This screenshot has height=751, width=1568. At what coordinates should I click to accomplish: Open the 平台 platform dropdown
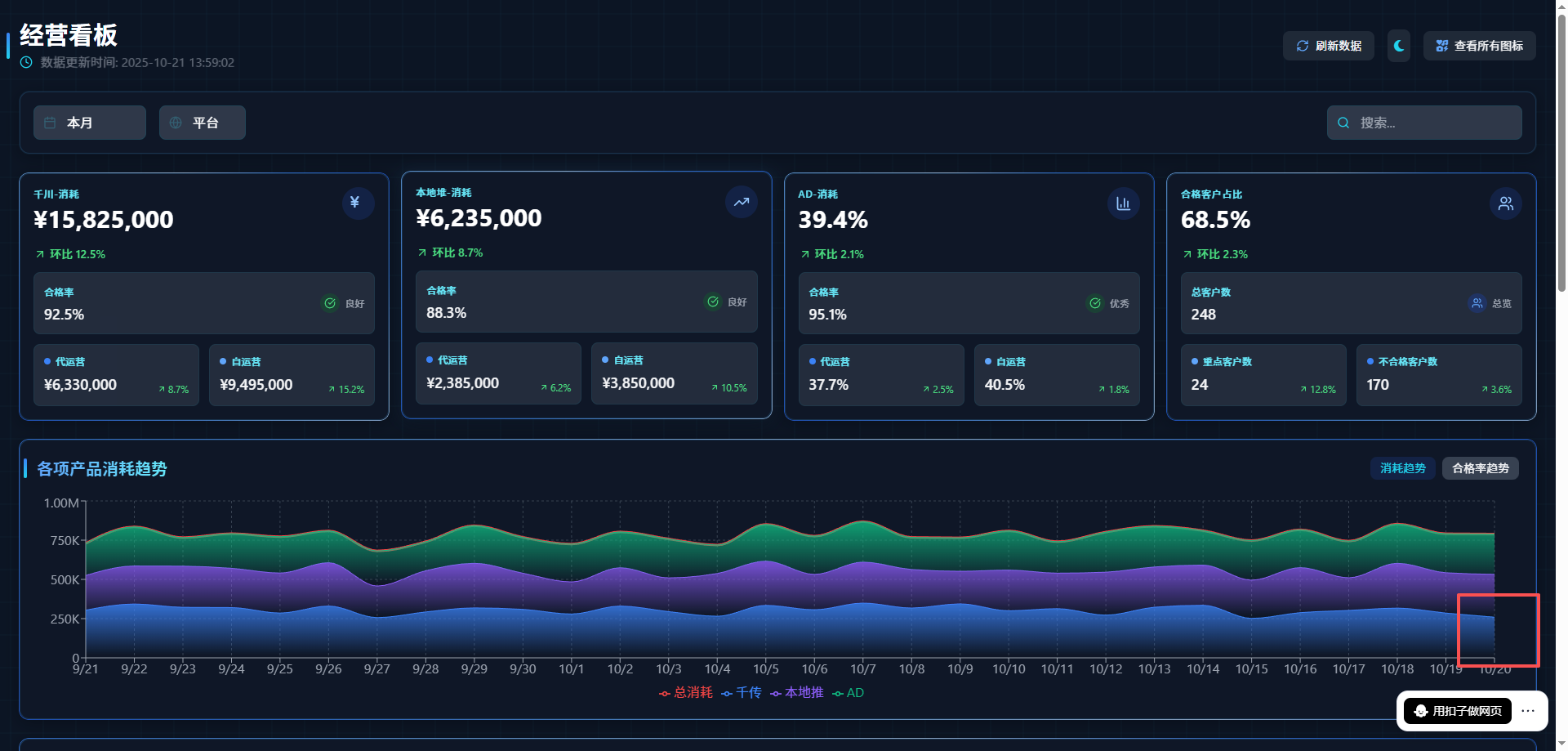coord(203,123)
